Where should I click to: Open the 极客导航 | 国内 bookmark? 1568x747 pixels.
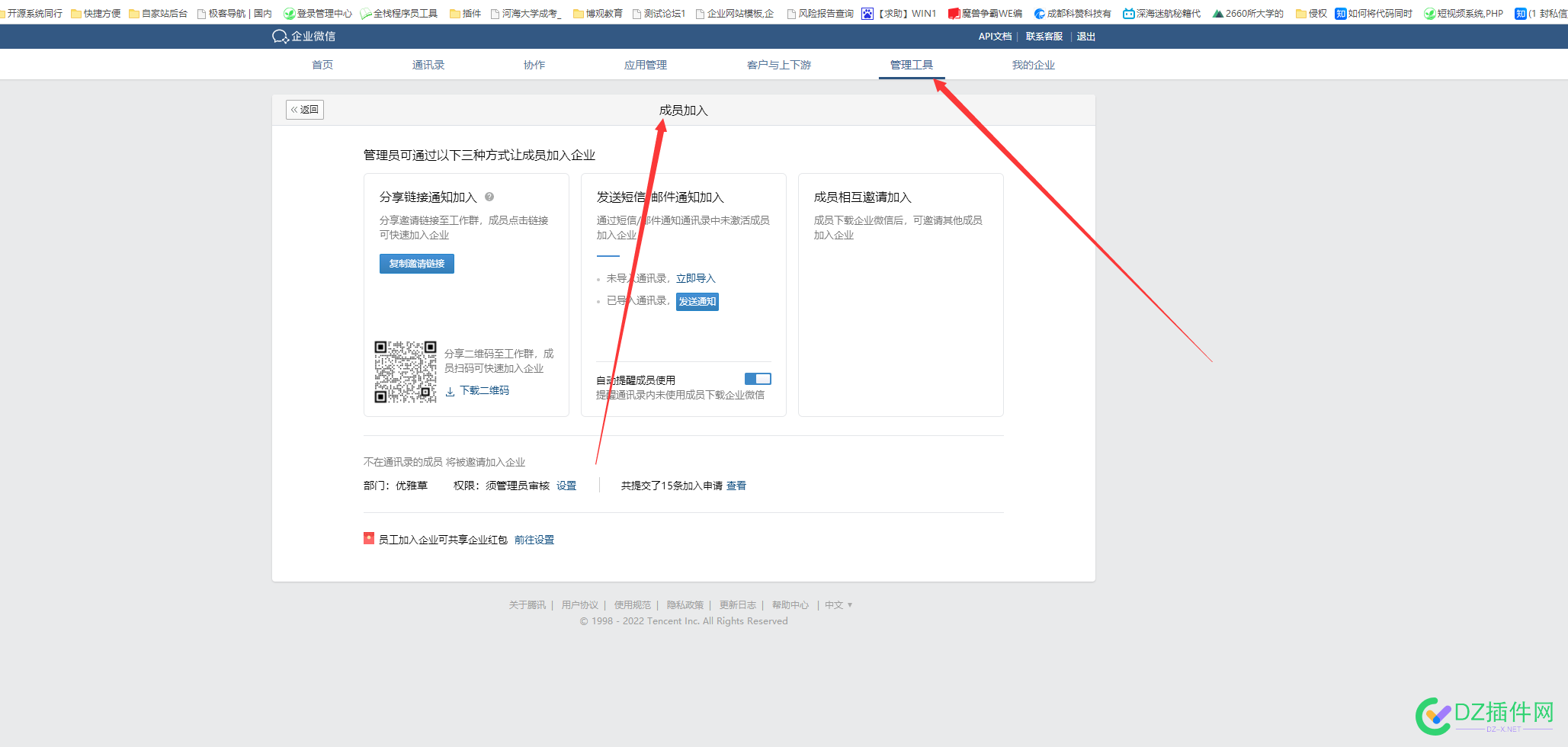[x=235, y=14]
